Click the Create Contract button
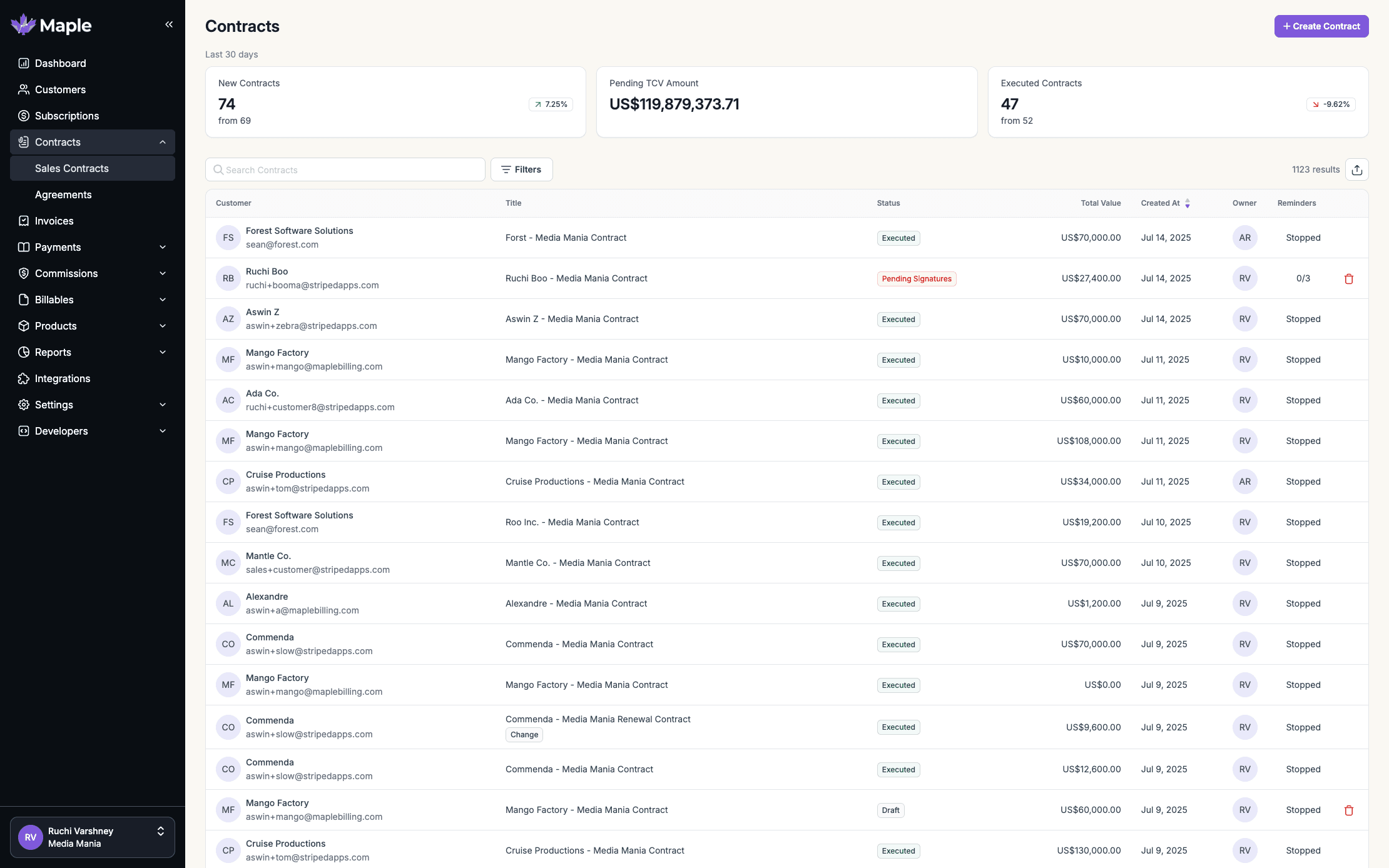1389x868 pixels. (x=1321, y=26)
